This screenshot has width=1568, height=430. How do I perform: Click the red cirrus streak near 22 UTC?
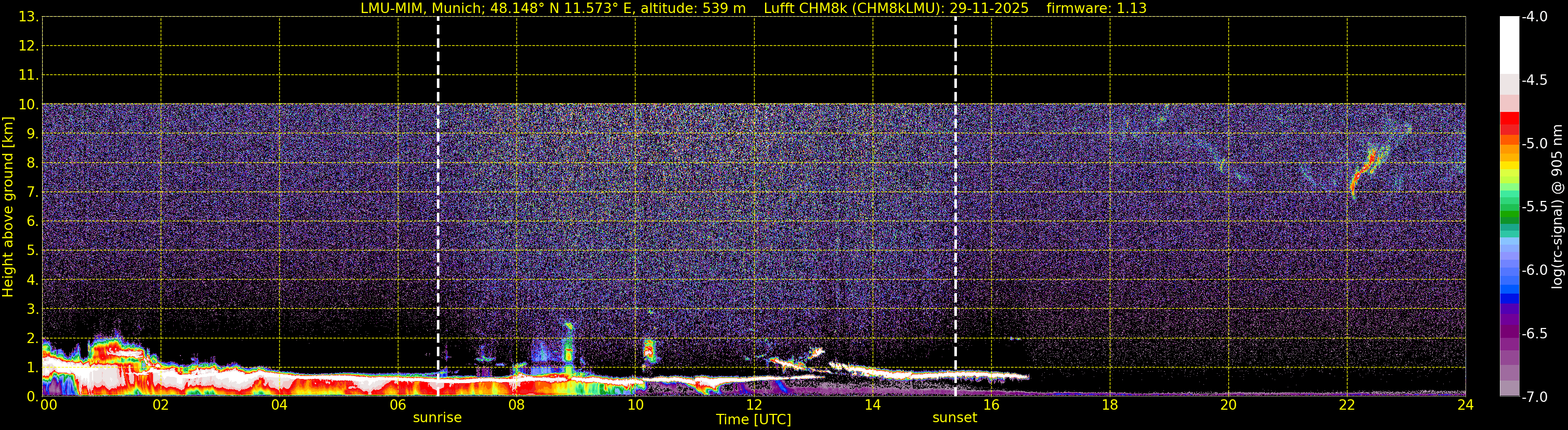pyautogui.click(x=1364, y=172)
